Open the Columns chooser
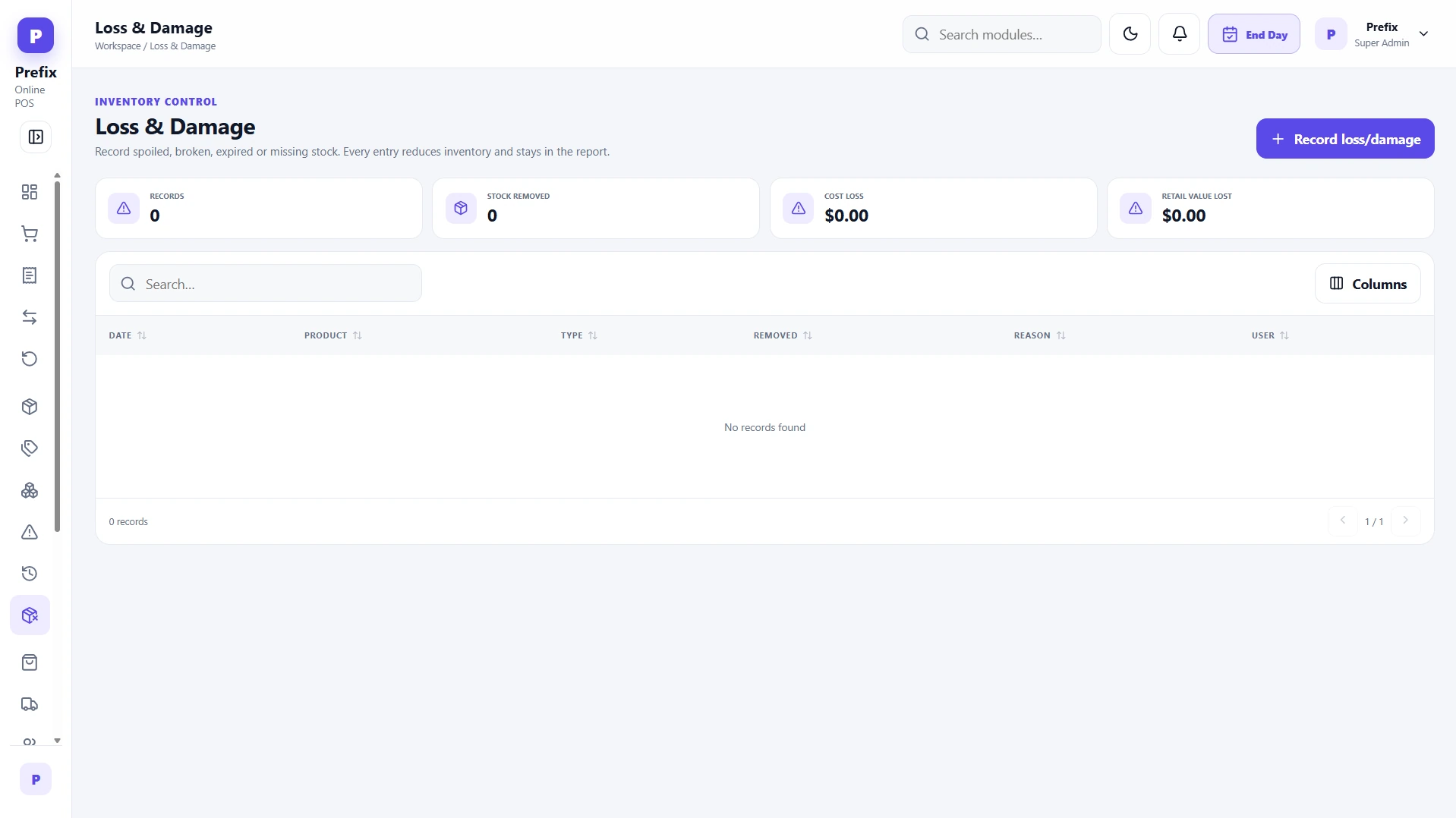 coord(1368,284)
